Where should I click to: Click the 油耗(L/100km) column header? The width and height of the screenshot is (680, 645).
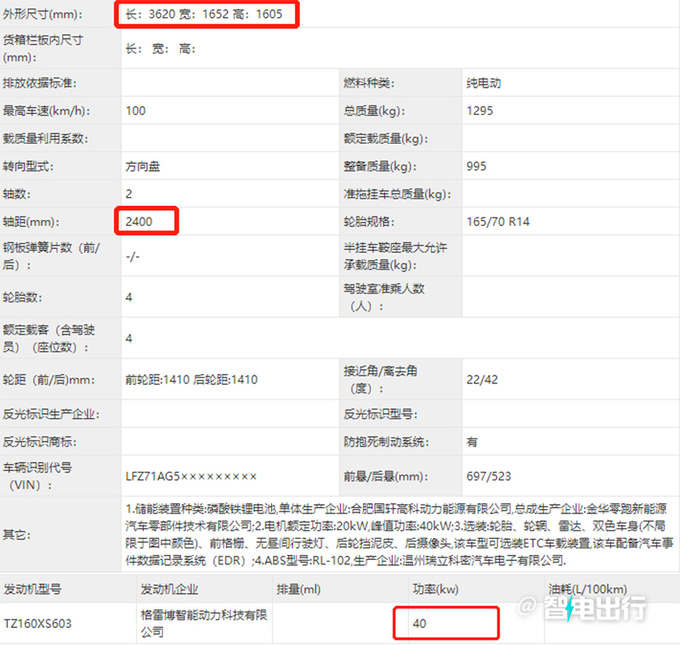(x=588, y=589)
